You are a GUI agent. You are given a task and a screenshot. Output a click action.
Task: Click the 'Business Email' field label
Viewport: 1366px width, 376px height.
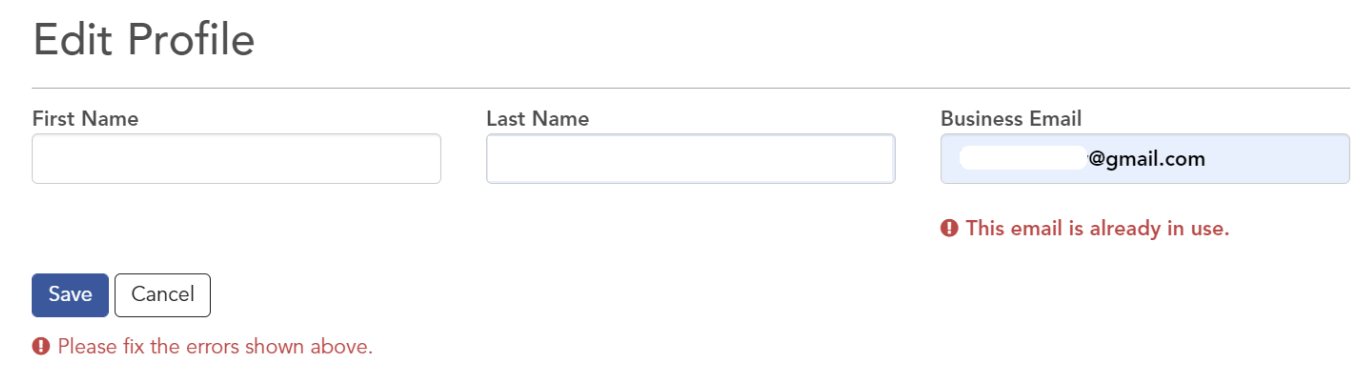click(x=1011, y=119)
